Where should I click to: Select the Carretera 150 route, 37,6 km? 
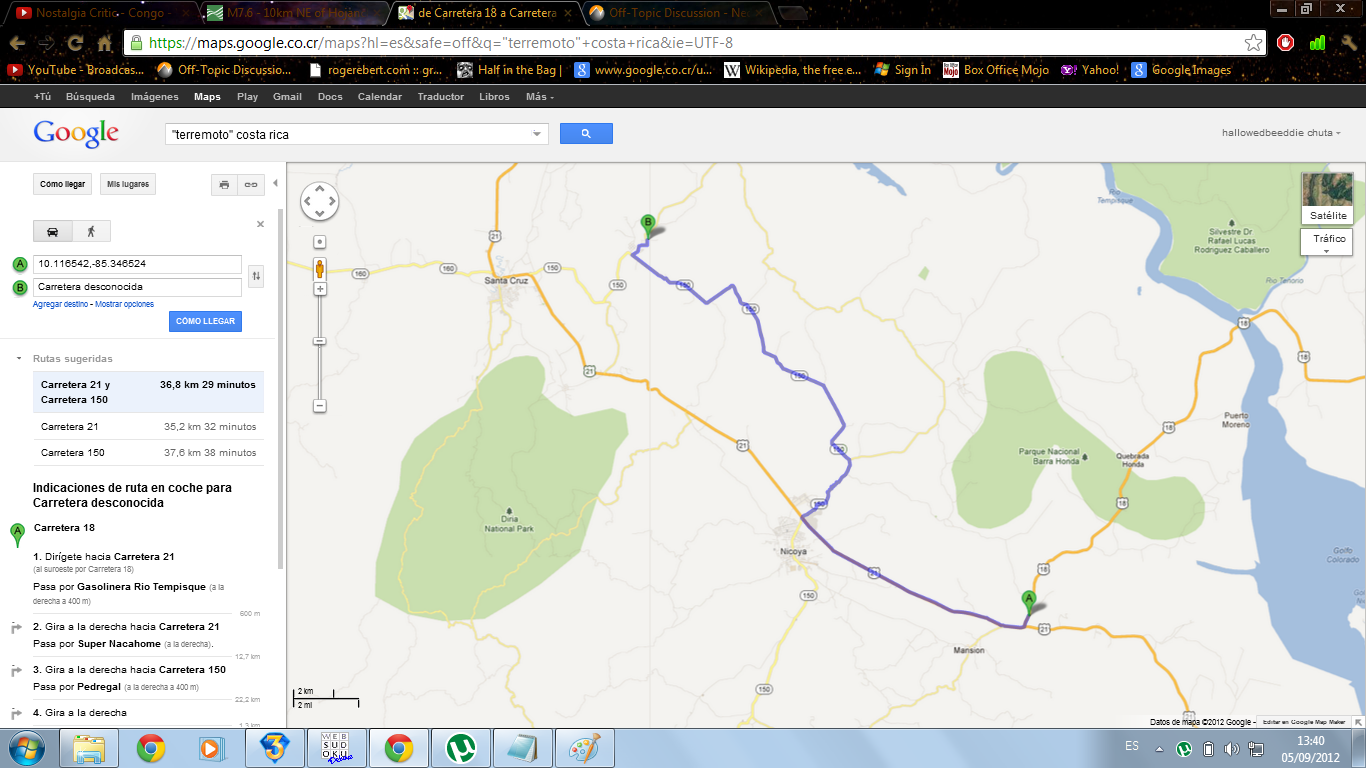(x=148, y=453)
